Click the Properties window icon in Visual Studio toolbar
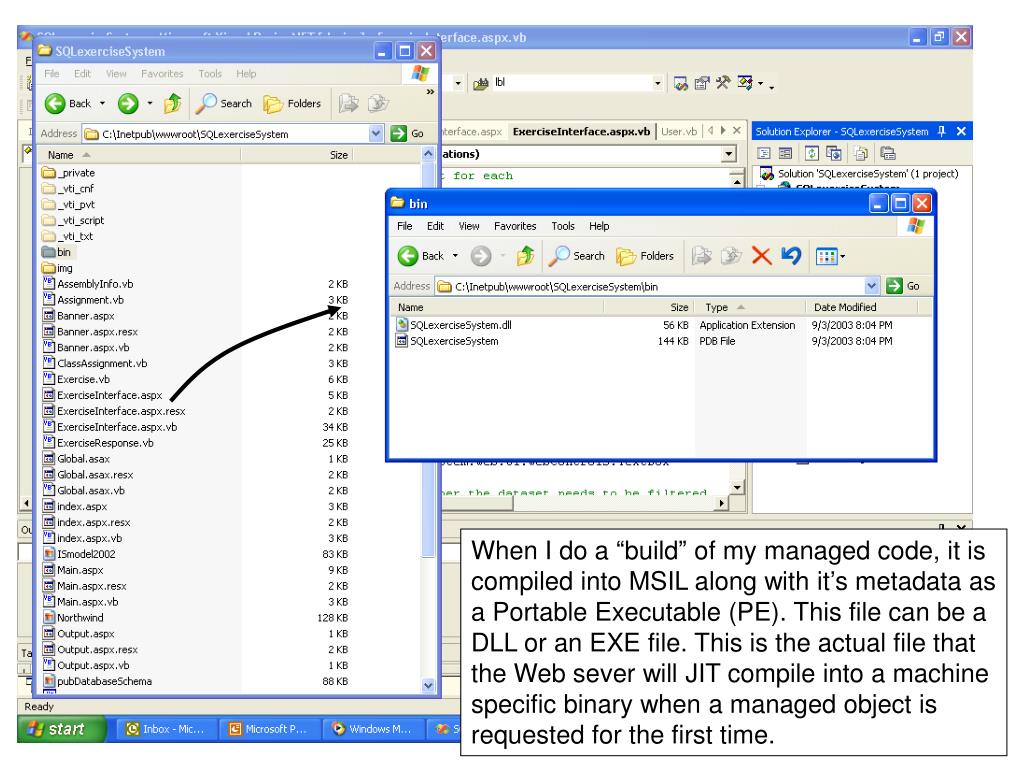Screen dimensions: 1024x768 (x=702, y=83)
